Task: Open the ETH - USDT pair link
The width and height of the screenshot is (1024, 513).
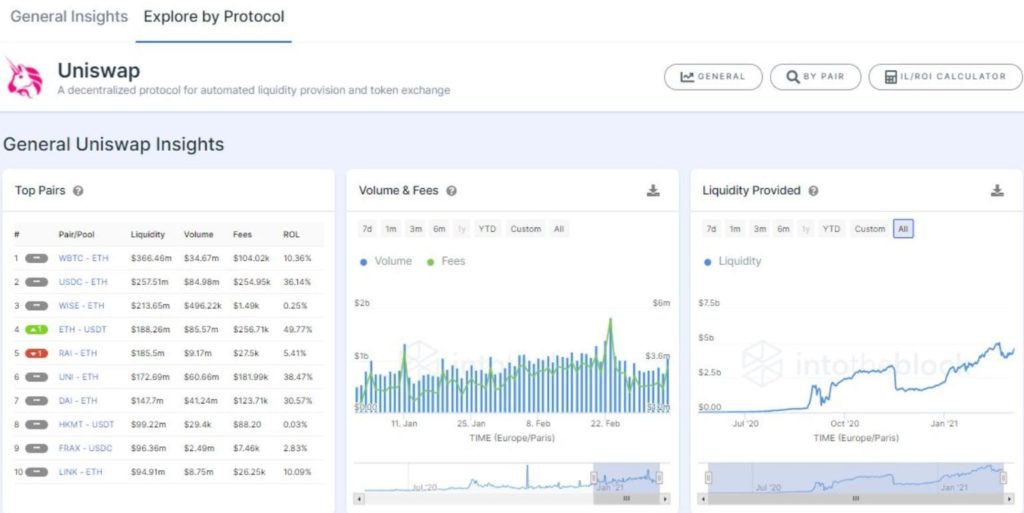Action: 82,330
